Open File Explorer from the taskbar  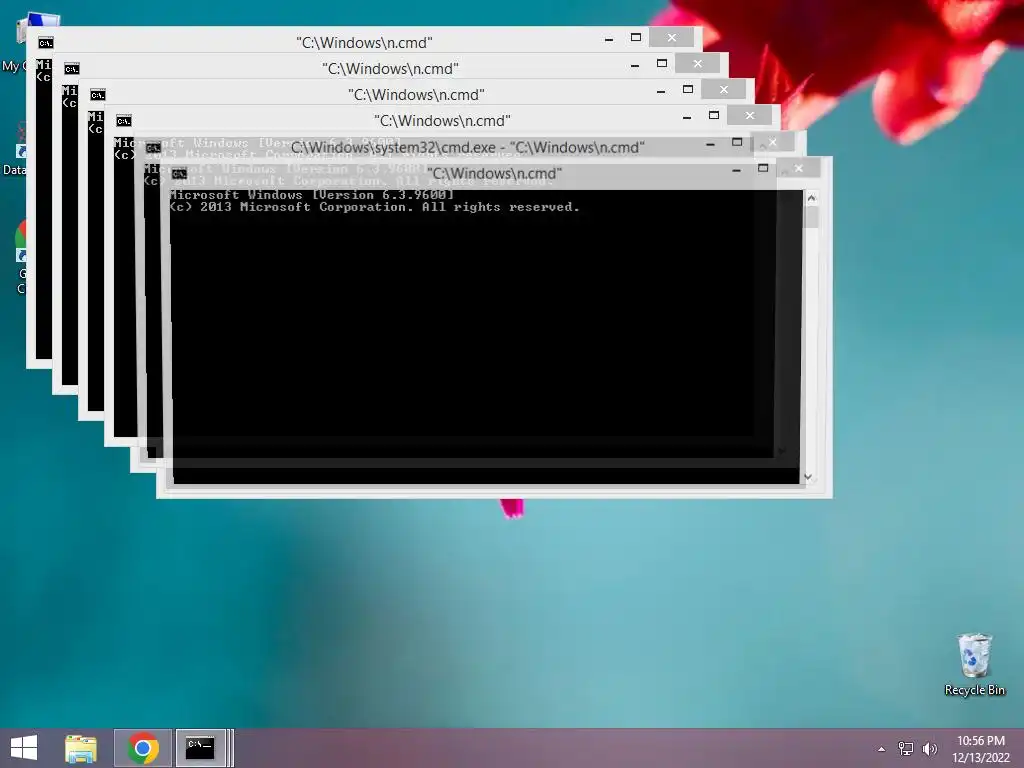point(81,748)
